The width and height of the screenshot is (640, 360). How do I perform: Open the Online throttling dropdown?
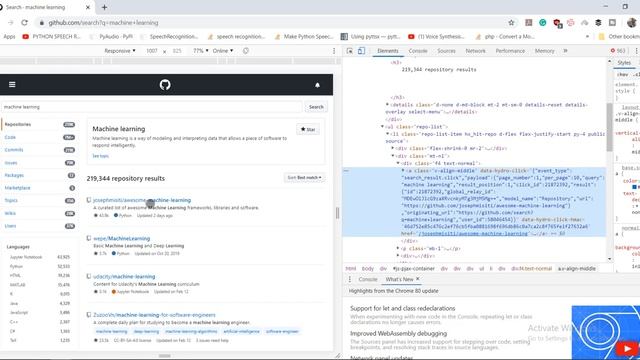(223, 51)
